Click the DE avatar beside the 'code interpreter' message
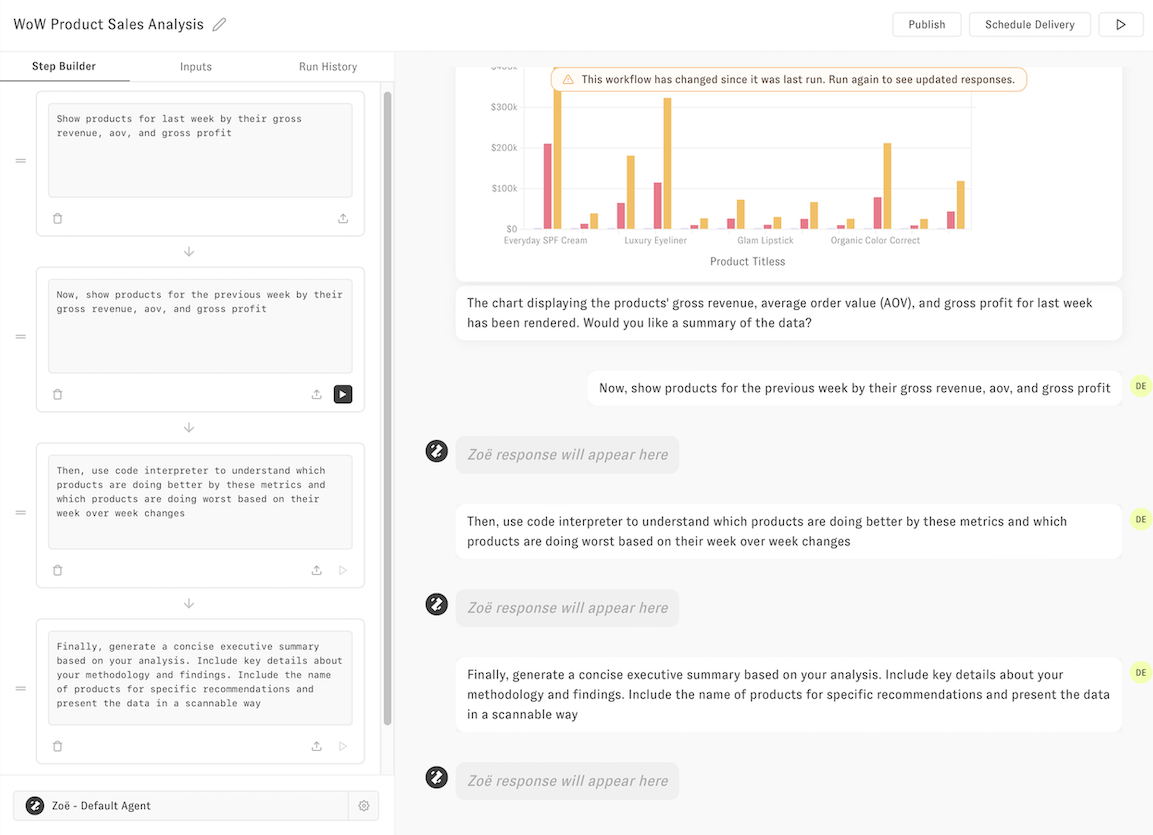The height and width of the screenshot is (835, 1153). click(1140, 520)
